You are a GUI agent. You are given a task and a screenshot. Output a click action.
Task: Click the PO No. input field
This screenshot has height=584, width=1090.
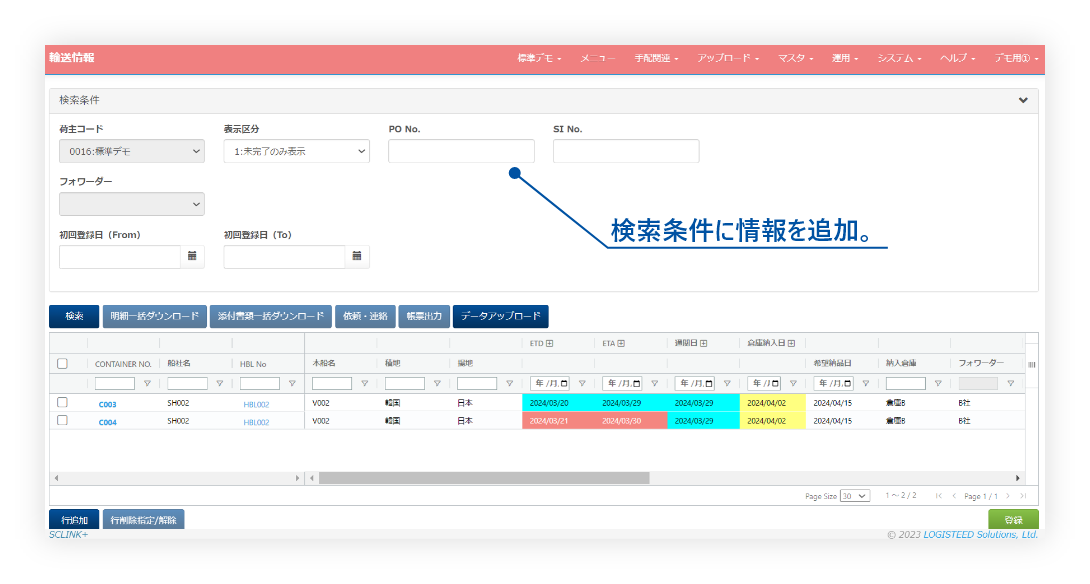pyautogui.click(x=461, y=151)
